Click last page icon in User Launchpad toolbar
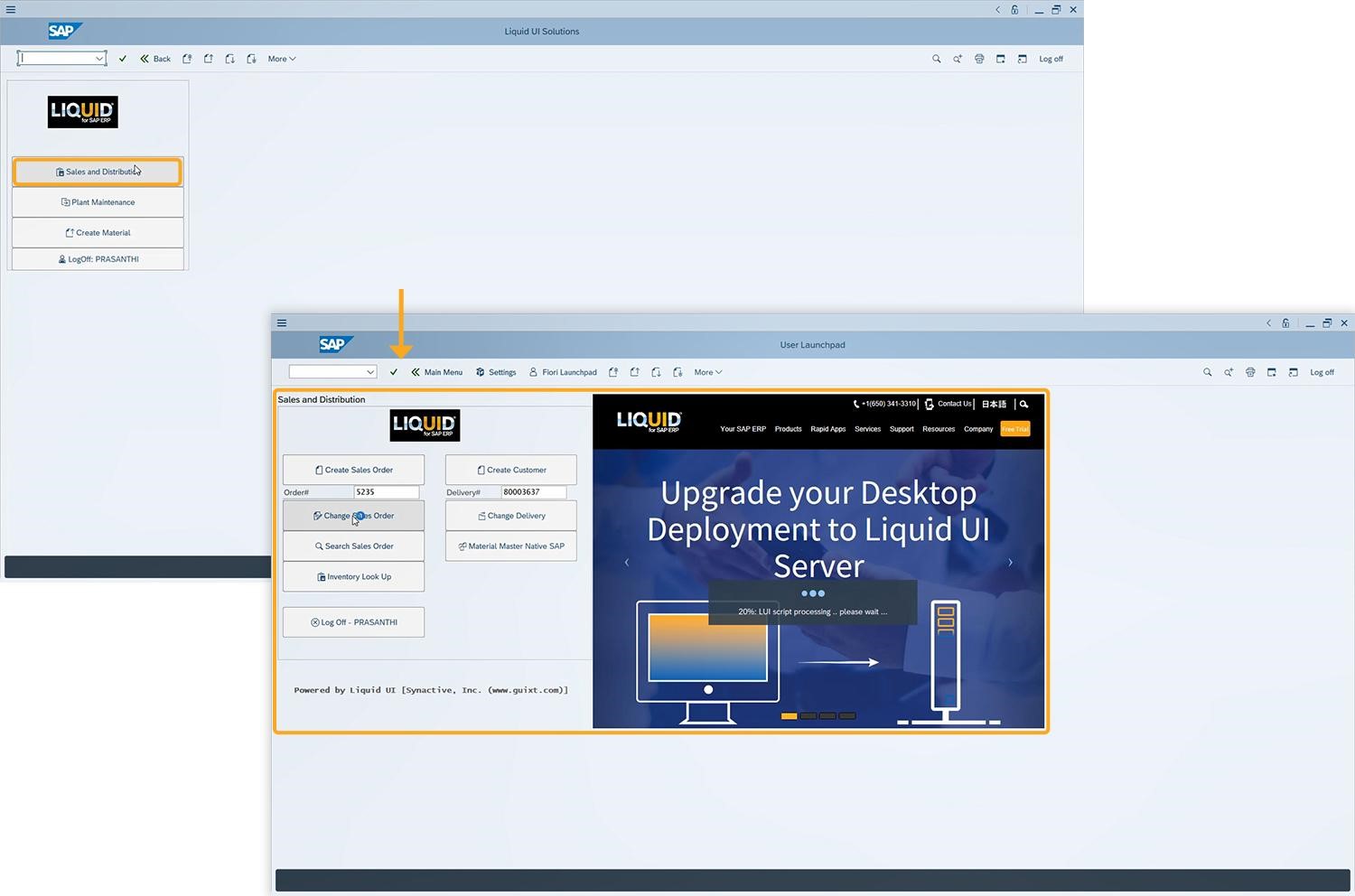1355x896 pixels. [x=678, y=372]
